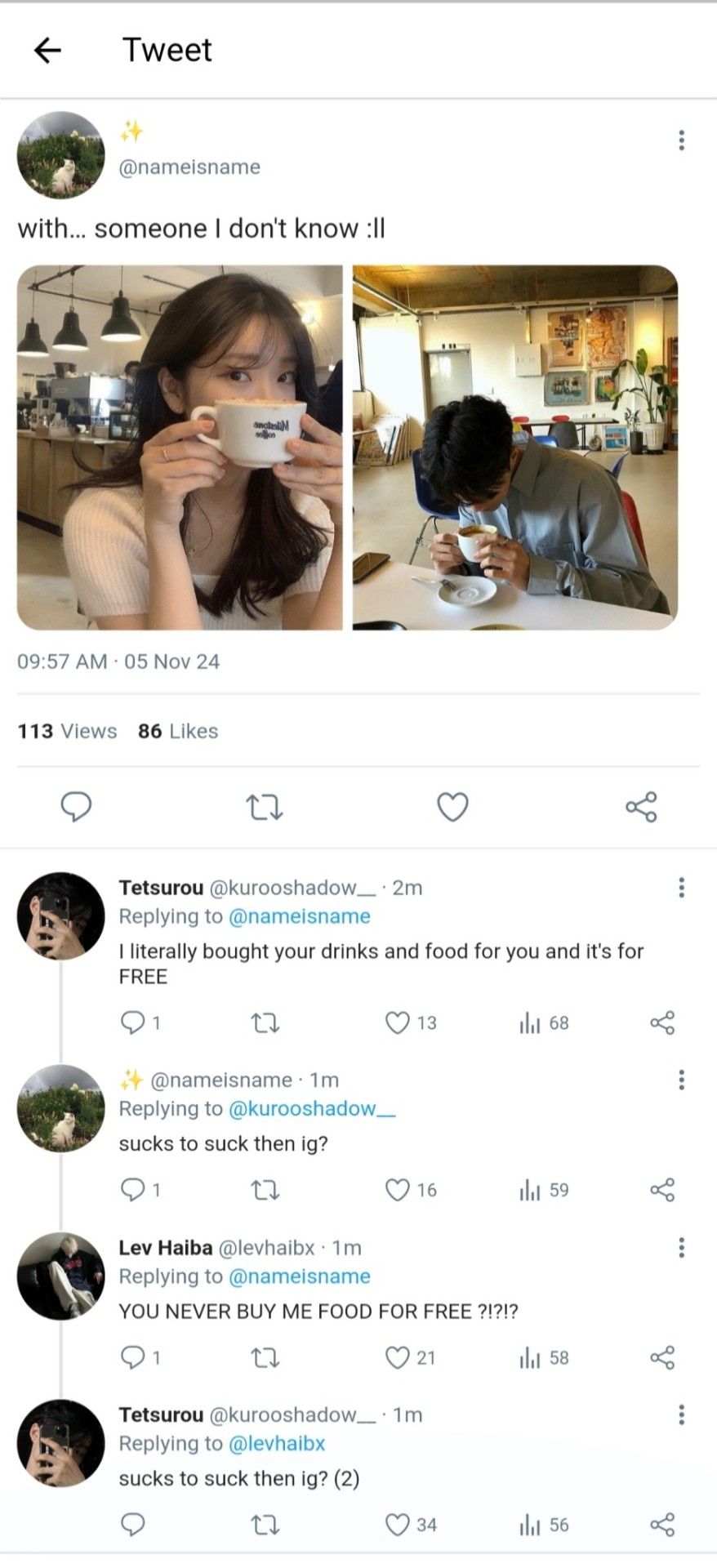Reply to the main tweet
Image resolution: width=717 pixels, height=1568 pixels.
(x=76, y=807)
